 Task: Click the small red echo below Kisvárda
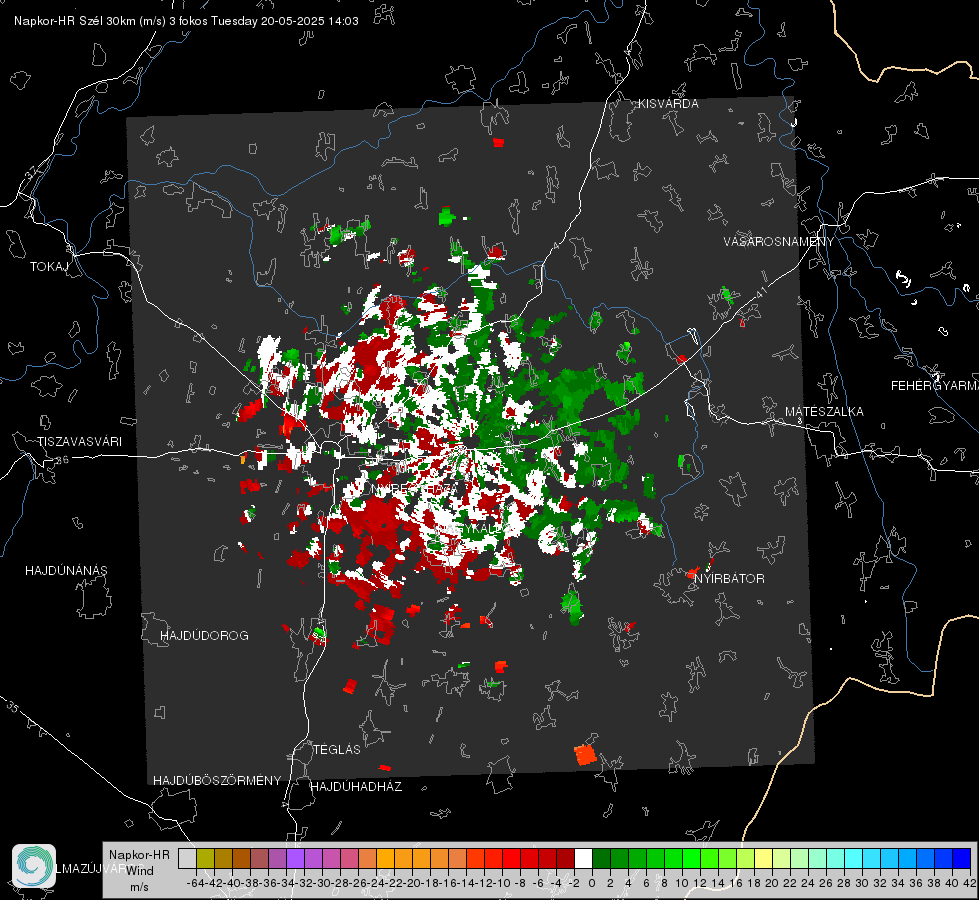[498, 142]
